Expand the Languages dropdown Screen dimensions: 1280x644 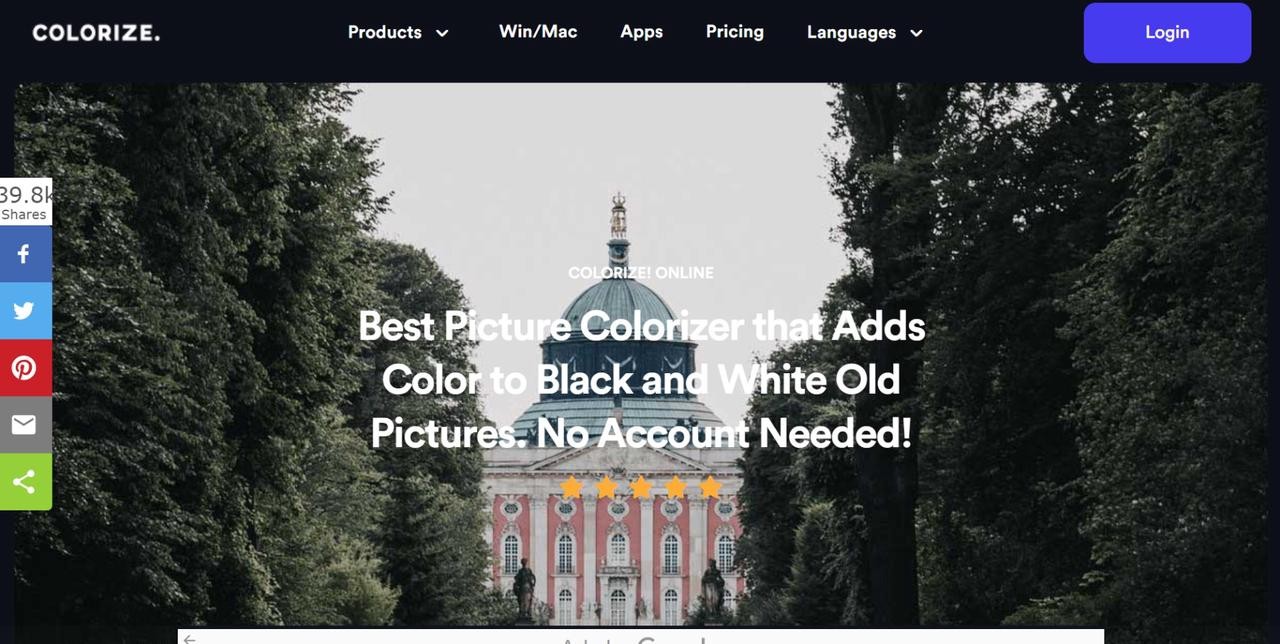(x=864, y=32)
